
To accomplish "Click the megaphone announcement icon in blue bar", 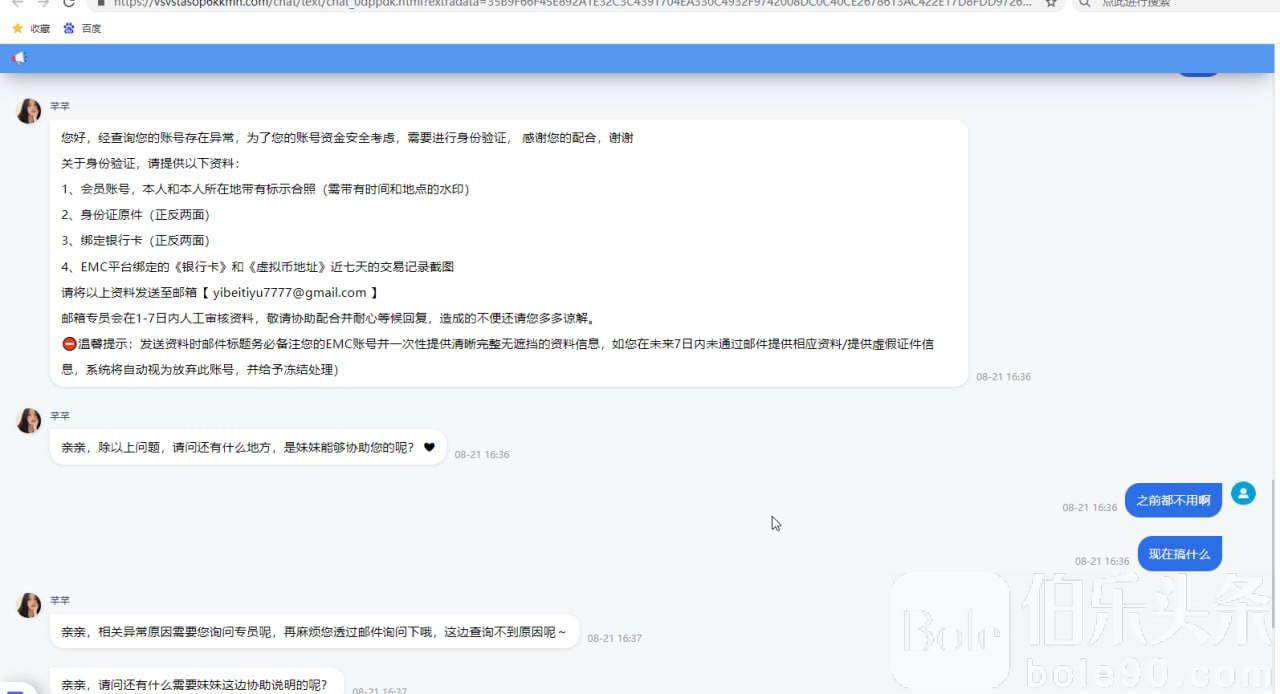I will 19,58.
